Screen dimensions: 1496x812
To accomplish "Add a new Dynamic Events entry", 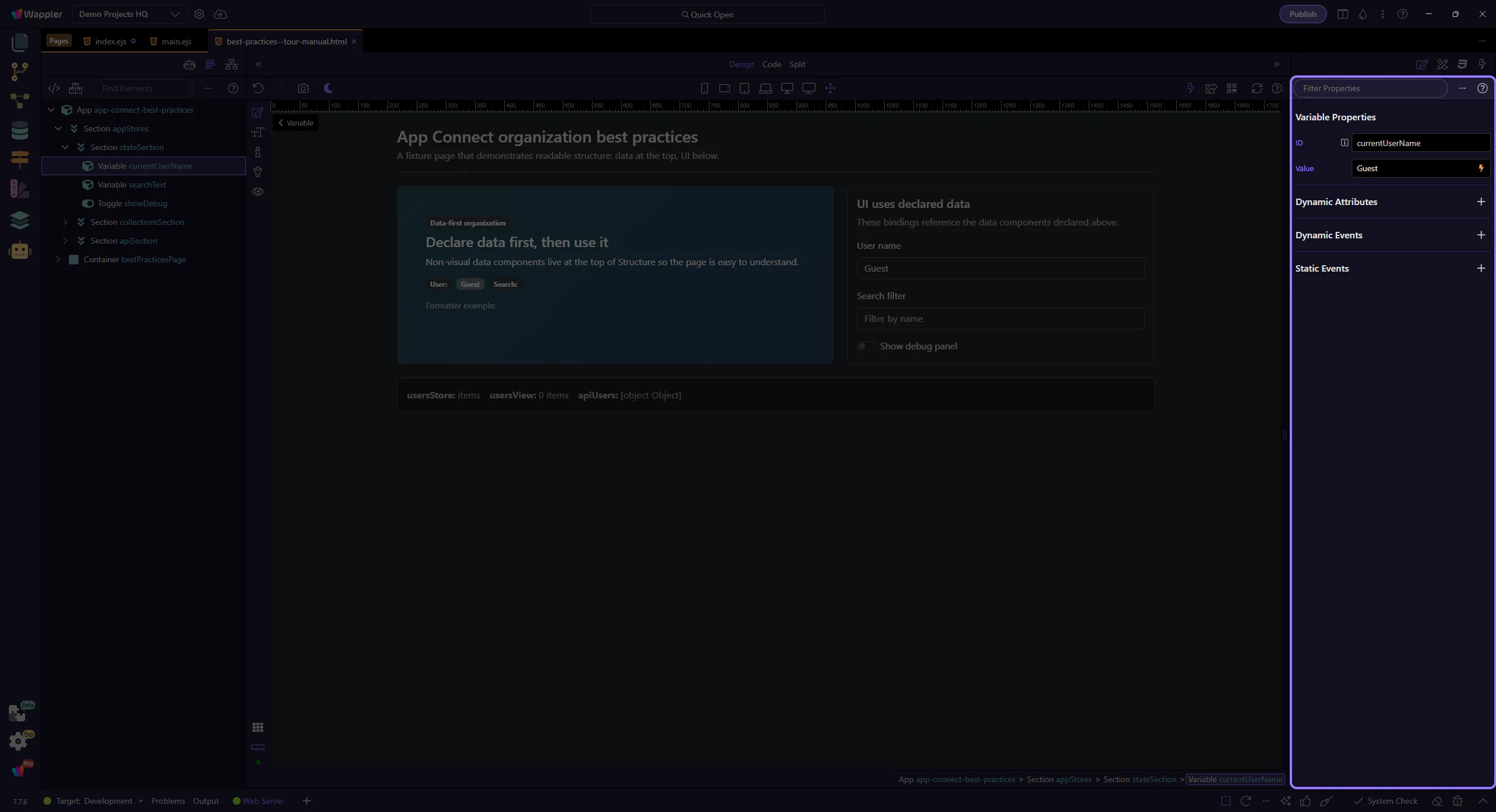I will [1481, 235].
